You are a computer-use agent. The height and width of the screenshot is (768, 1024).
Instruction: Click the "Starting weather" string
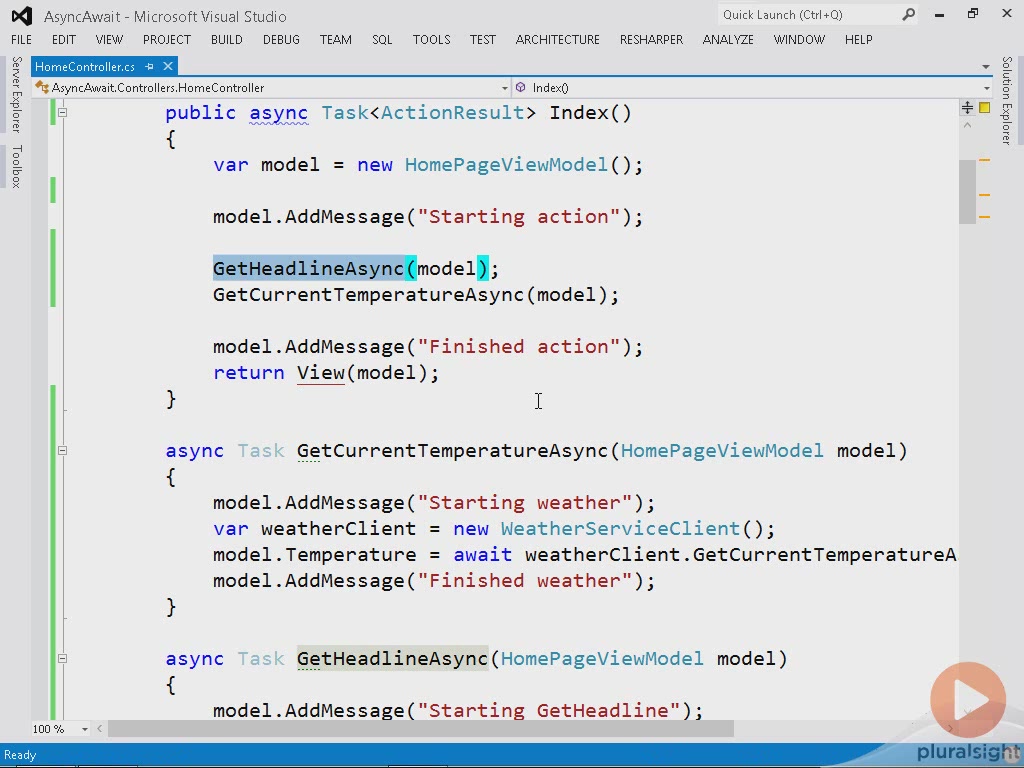(x=524, y=503)
